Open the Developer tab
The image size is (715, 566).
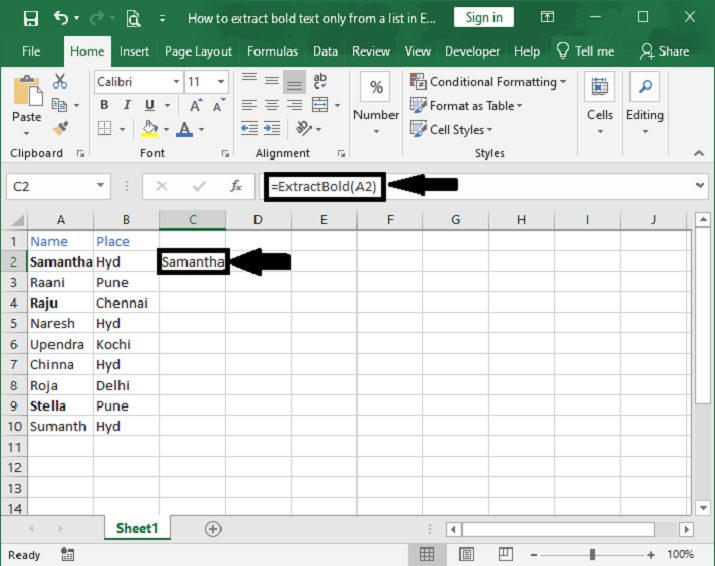(472, 51)
